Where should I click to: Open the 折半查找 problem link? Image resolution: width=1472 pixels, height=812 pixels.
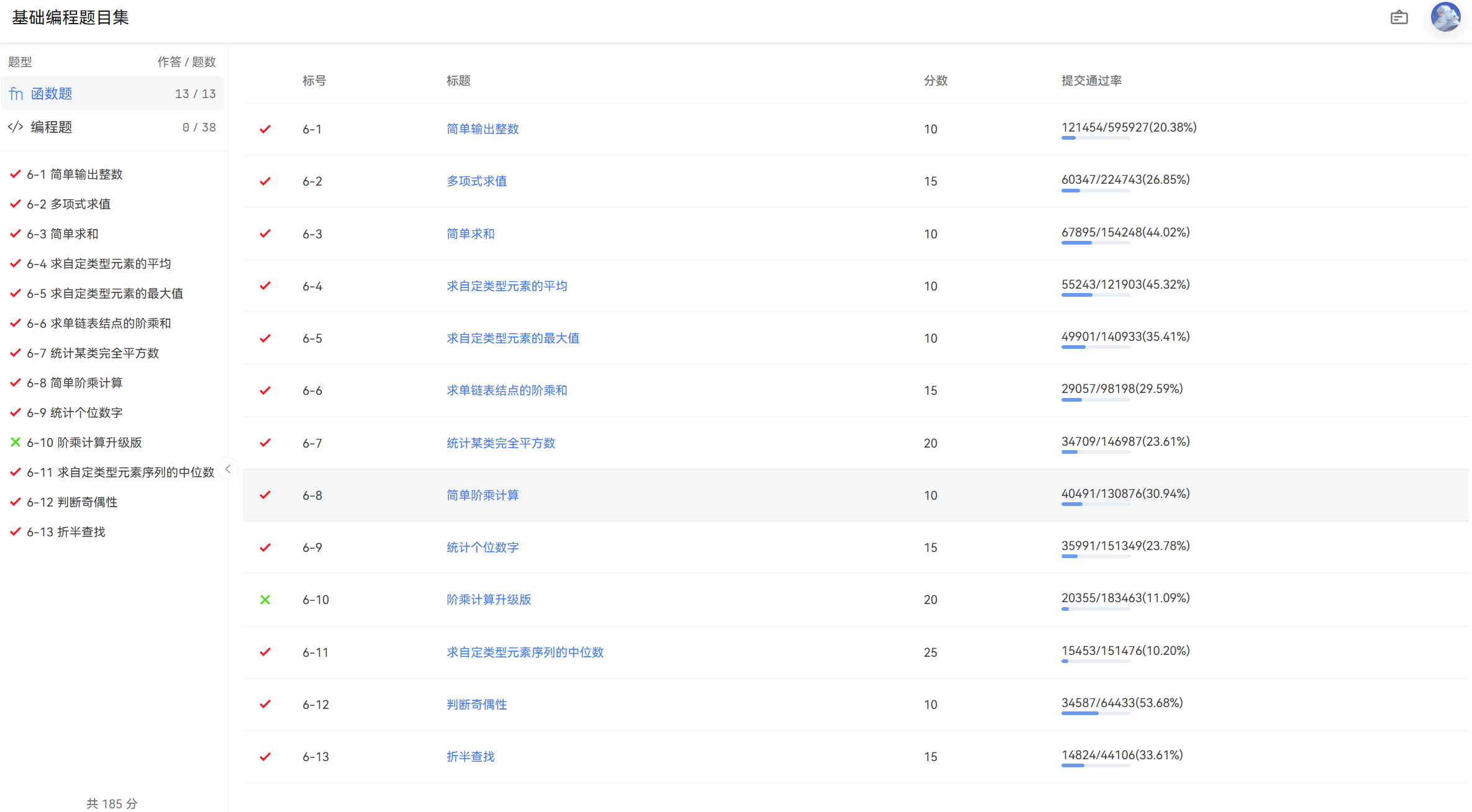(x=470, y=757)
